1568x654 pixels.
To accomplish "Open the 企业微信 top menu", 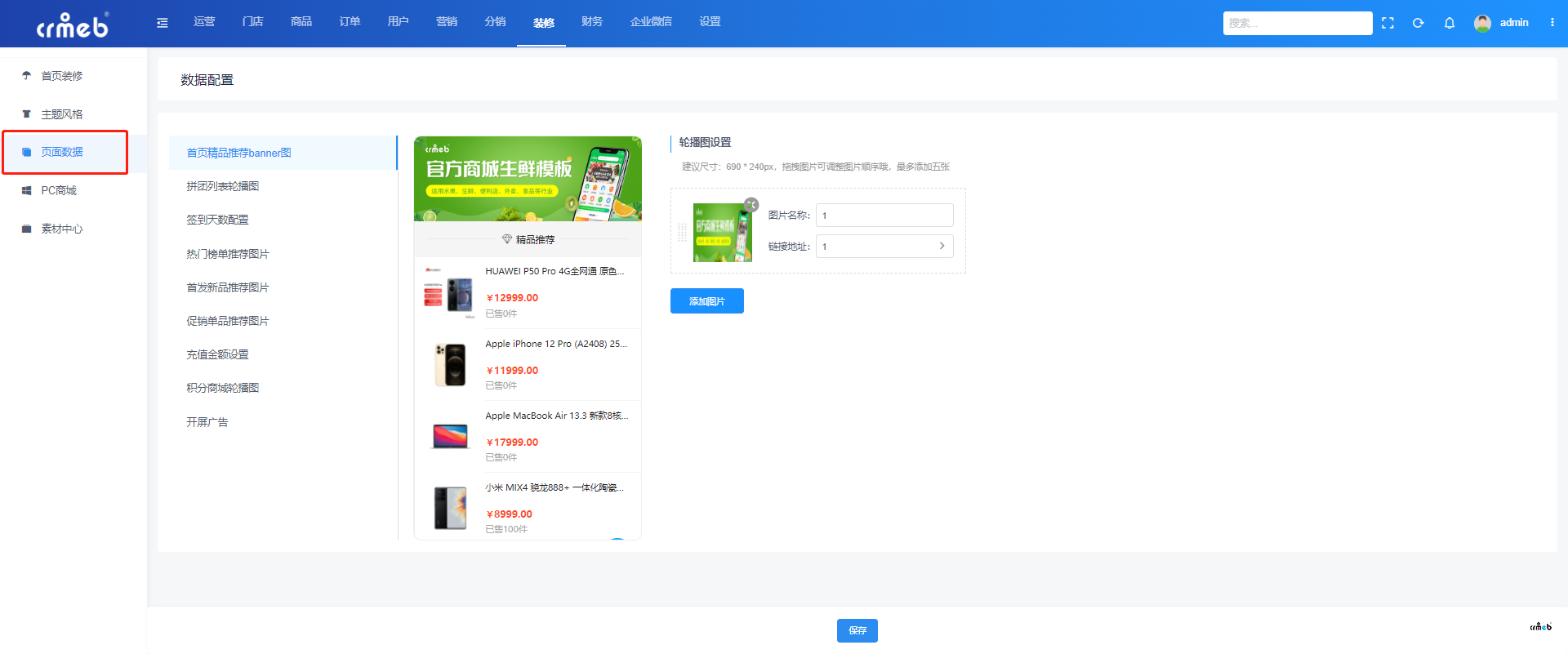I will pyautogui.click(x=651, y=22).
